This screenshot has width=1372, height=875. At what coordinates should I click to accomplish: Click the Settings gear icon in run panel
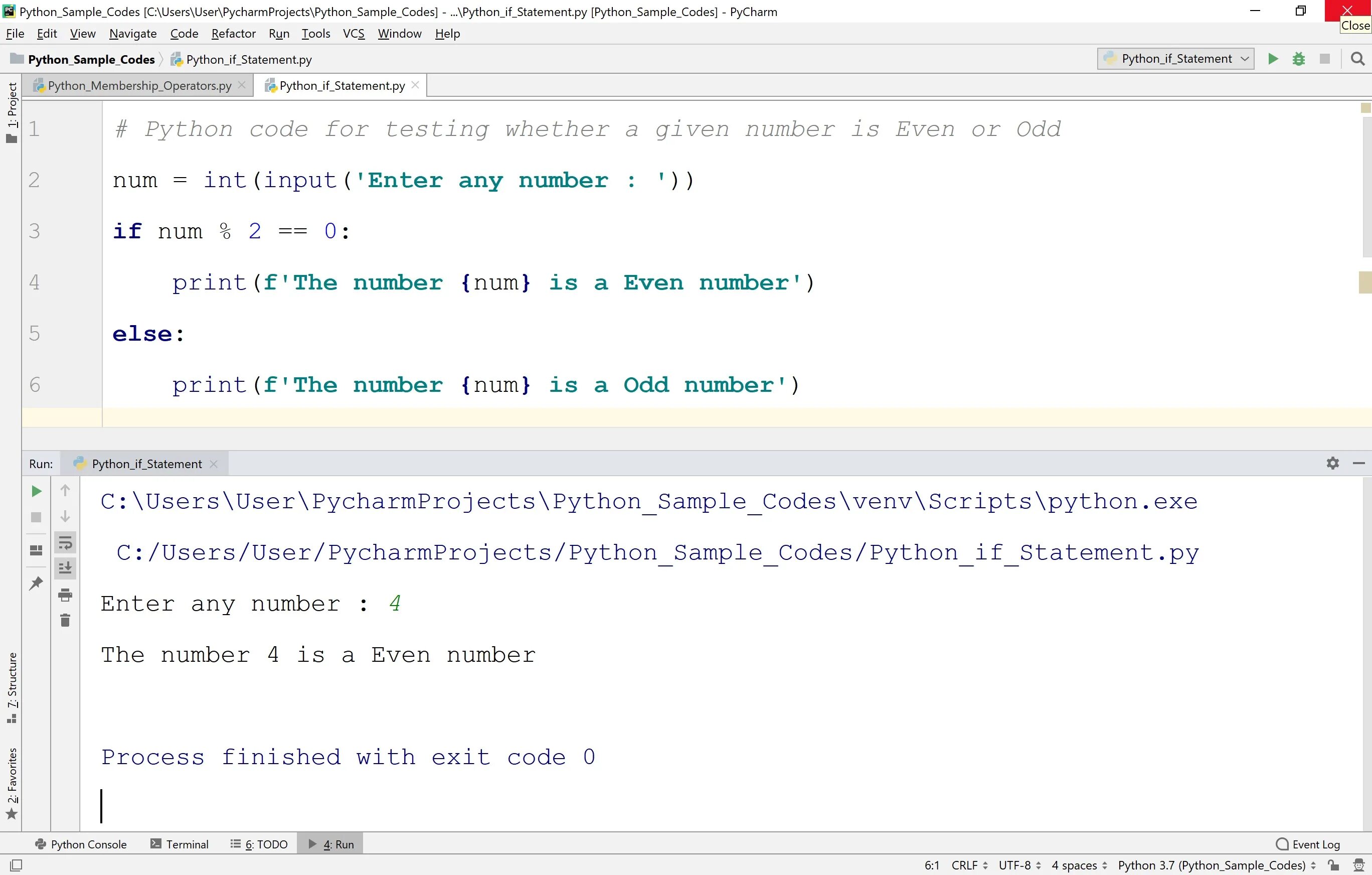coord(1332,462)
